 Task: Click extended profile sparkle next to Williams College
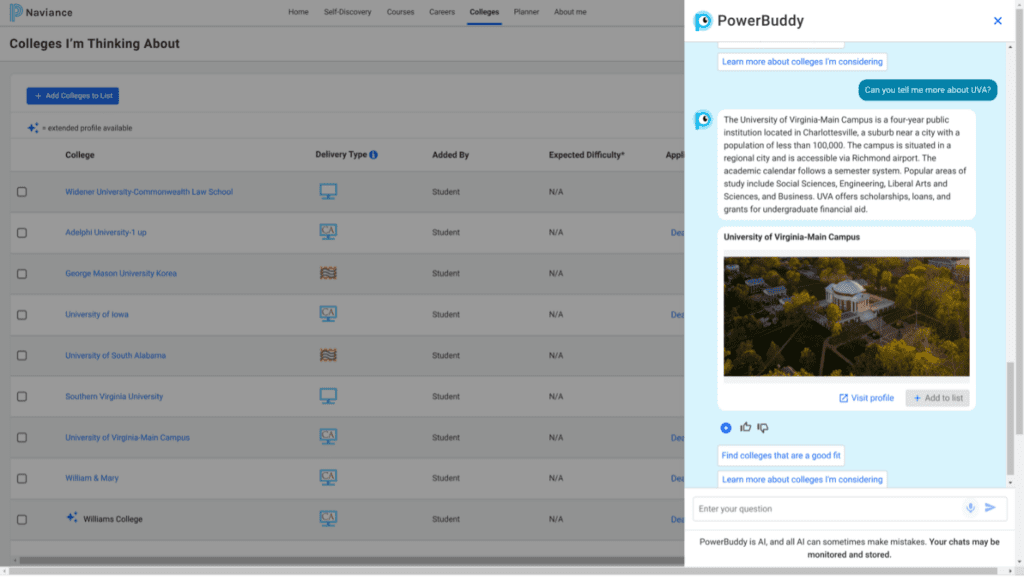click(72, 518)
